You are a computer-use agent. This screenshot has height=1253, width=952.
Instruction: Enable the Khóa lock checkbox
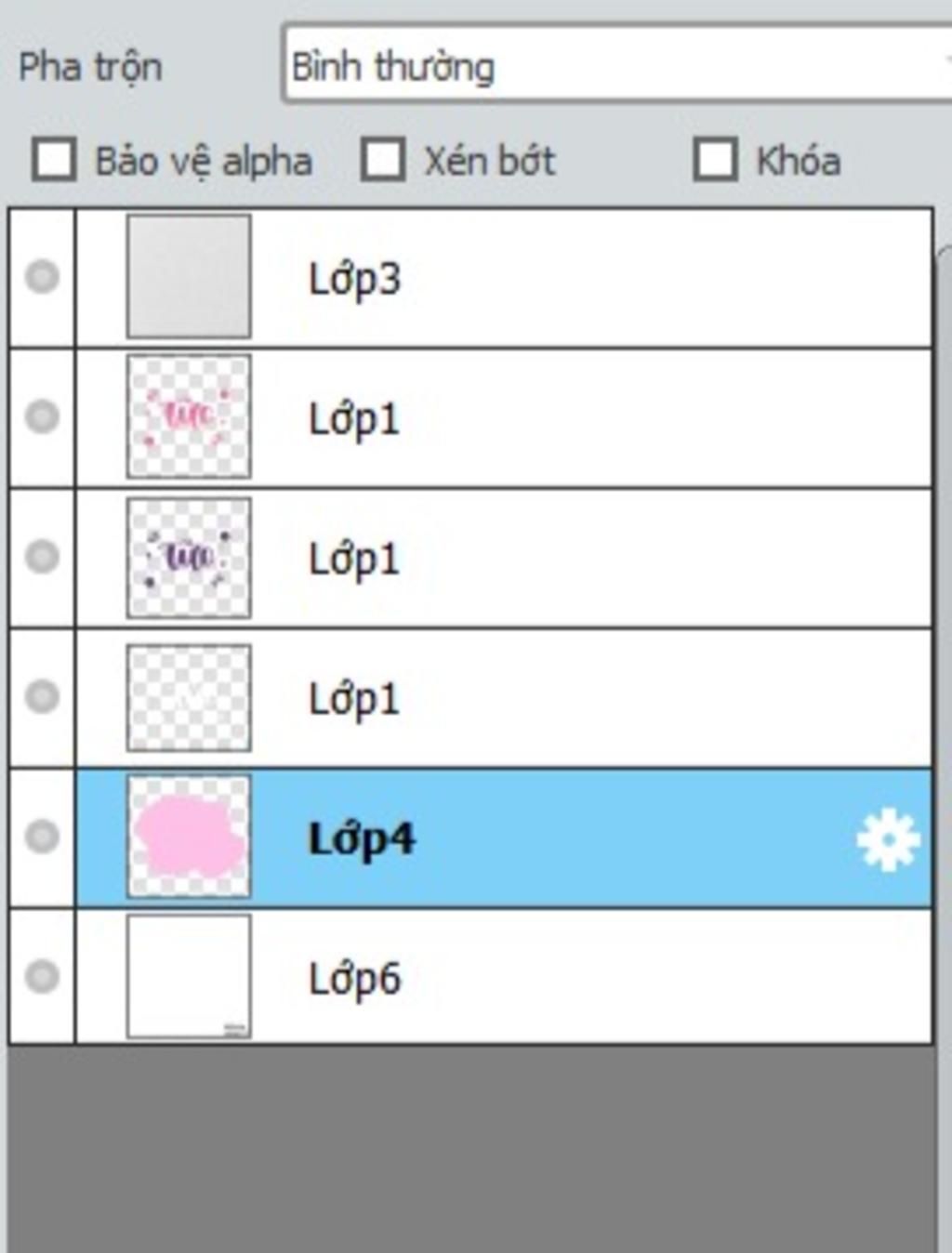point(716,159)
